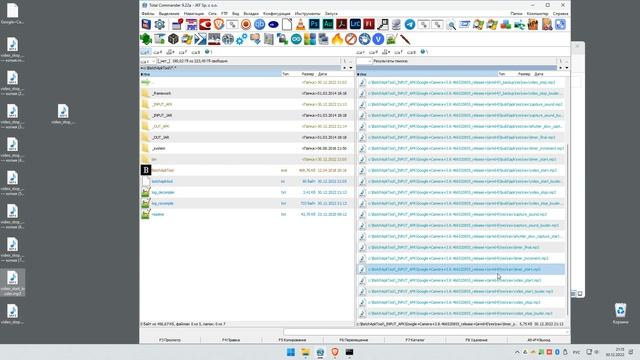Click the red prohibition sign toolbar icon
The image size is (640, 360).
(x=351, y=39)
